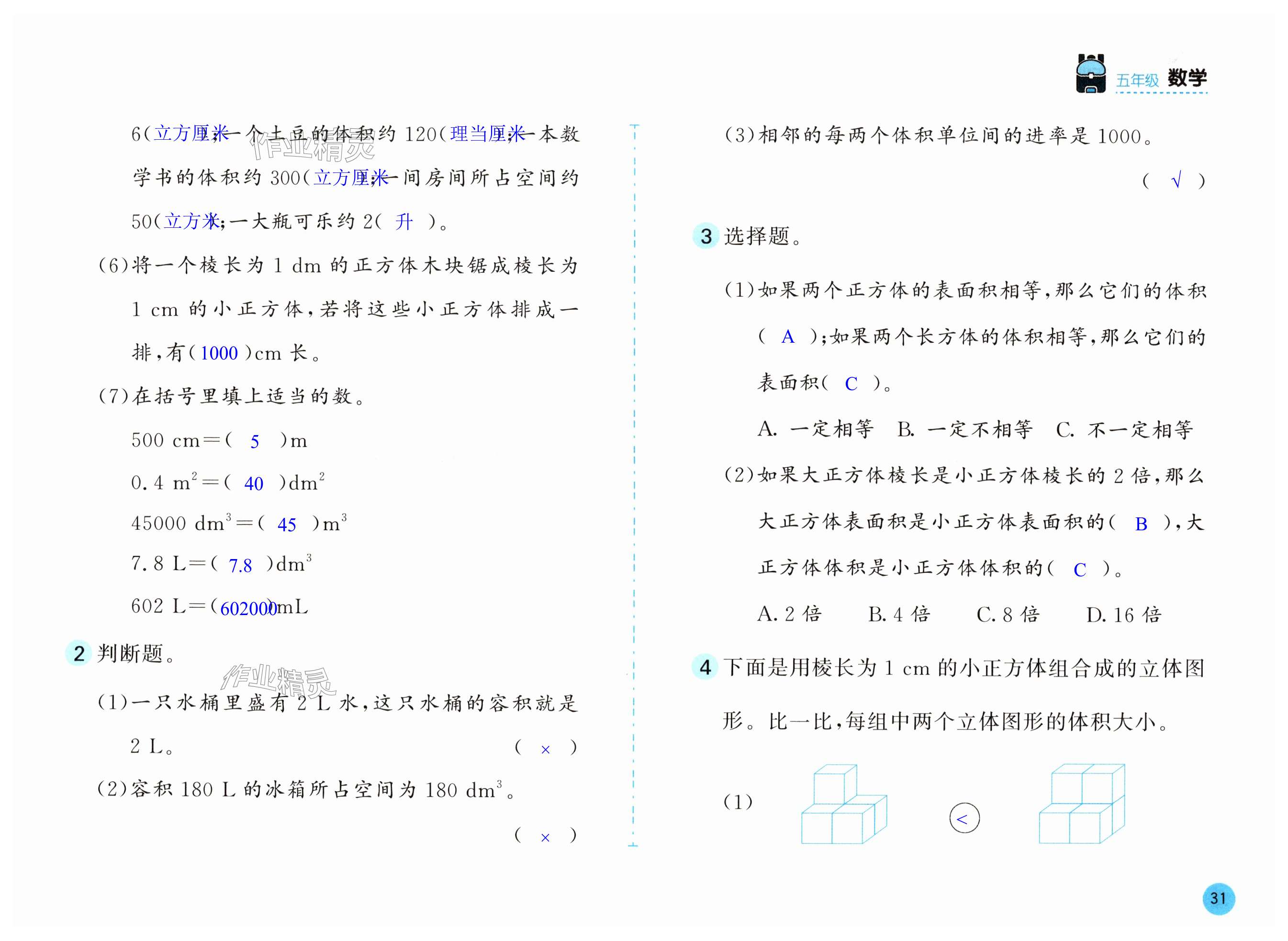1288x941 pixels.
Task: Click the answer C in the volume ratio blank
Action: (1079, 570)
